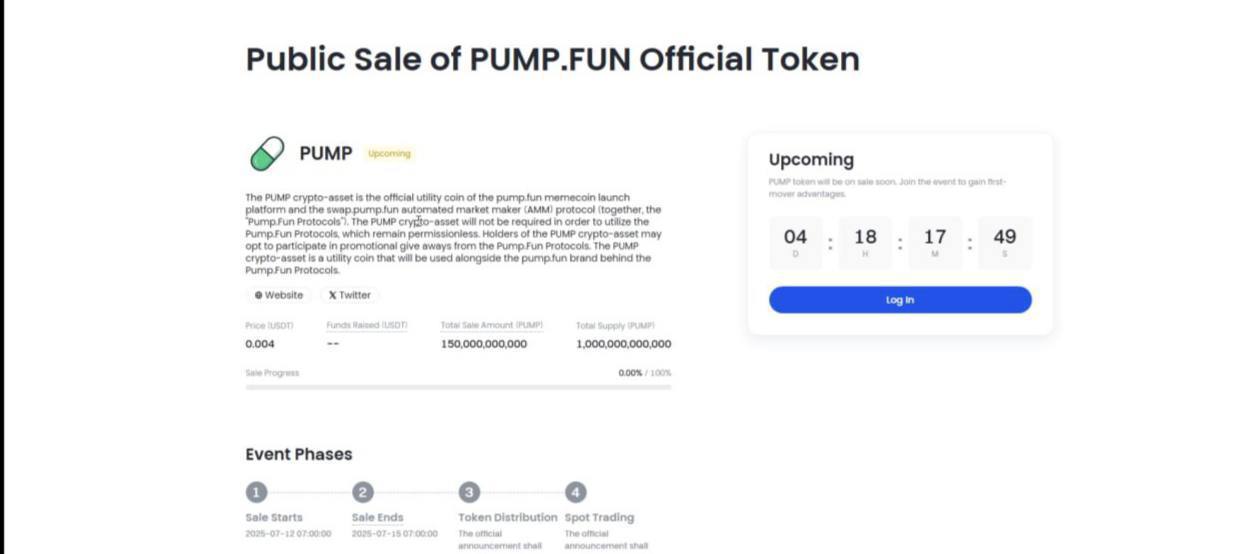
Task: Click the Funds Raised (USDT) label
Action: [x=367, y=326]
